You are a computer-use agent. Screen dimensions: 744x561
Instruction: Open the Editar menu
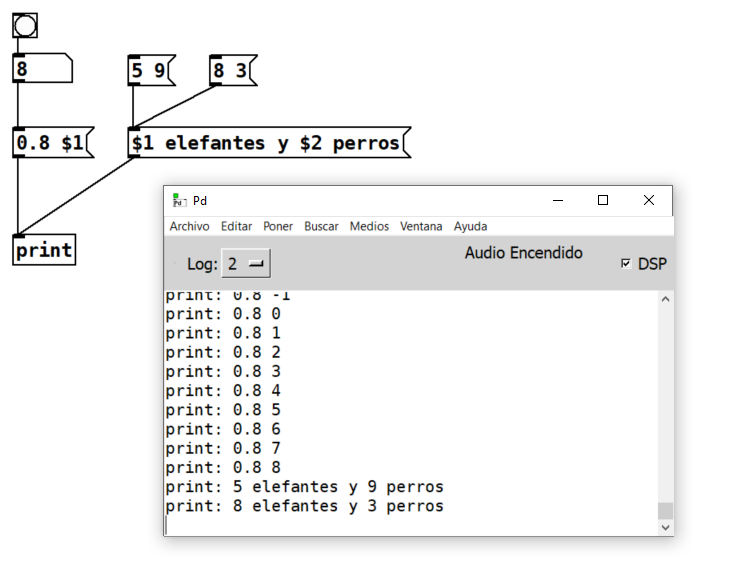pyautogui.click(x=236, y=226)
